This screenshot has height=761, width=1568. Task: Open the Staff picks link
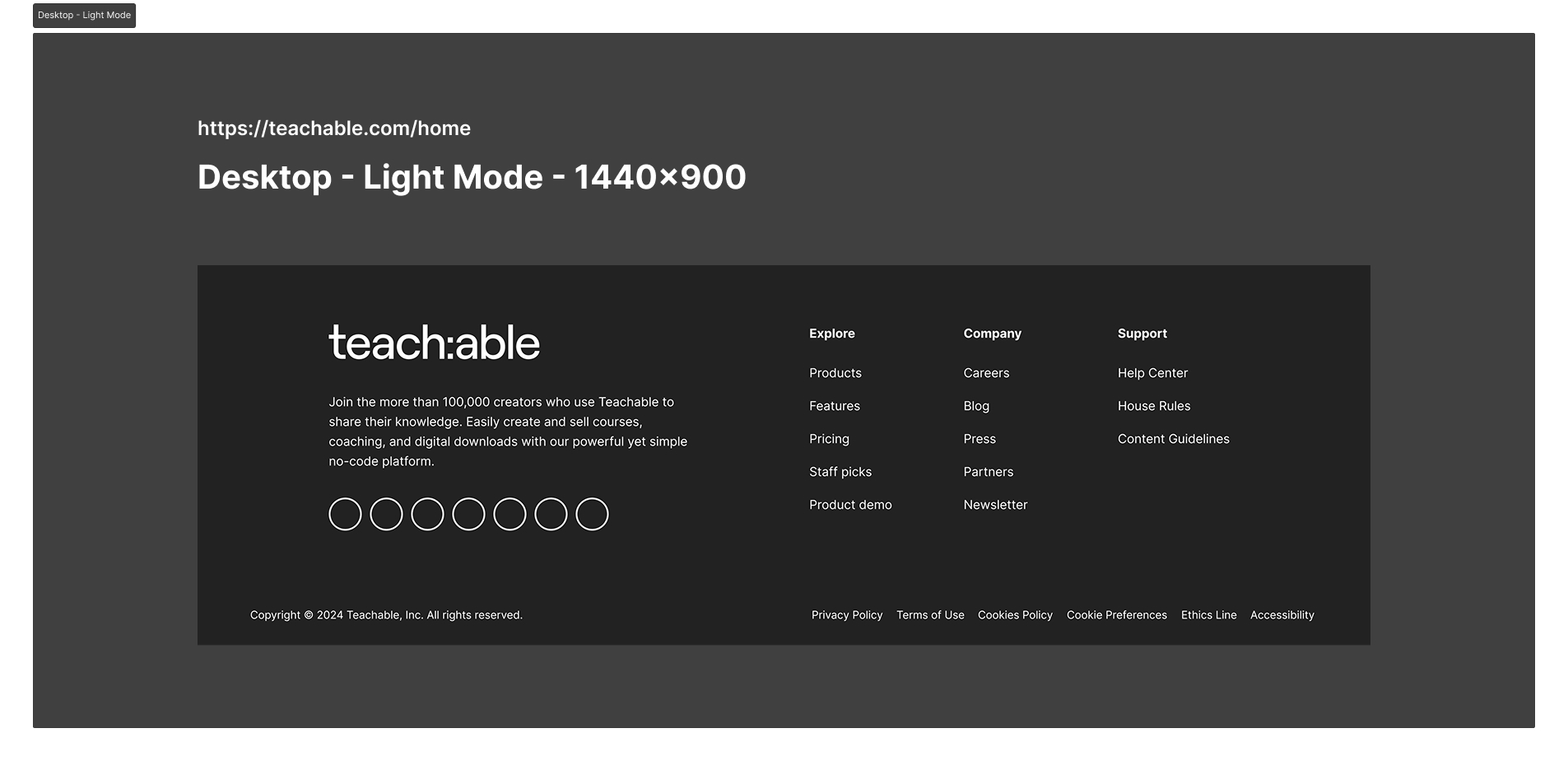click(840, 472)
